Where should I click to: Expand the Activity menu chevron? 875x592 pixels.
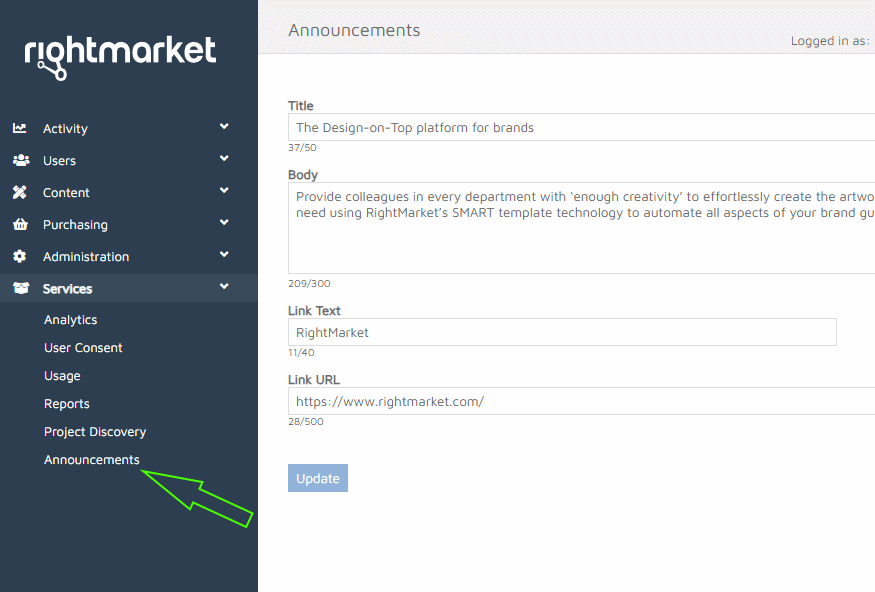coord(224,127)
